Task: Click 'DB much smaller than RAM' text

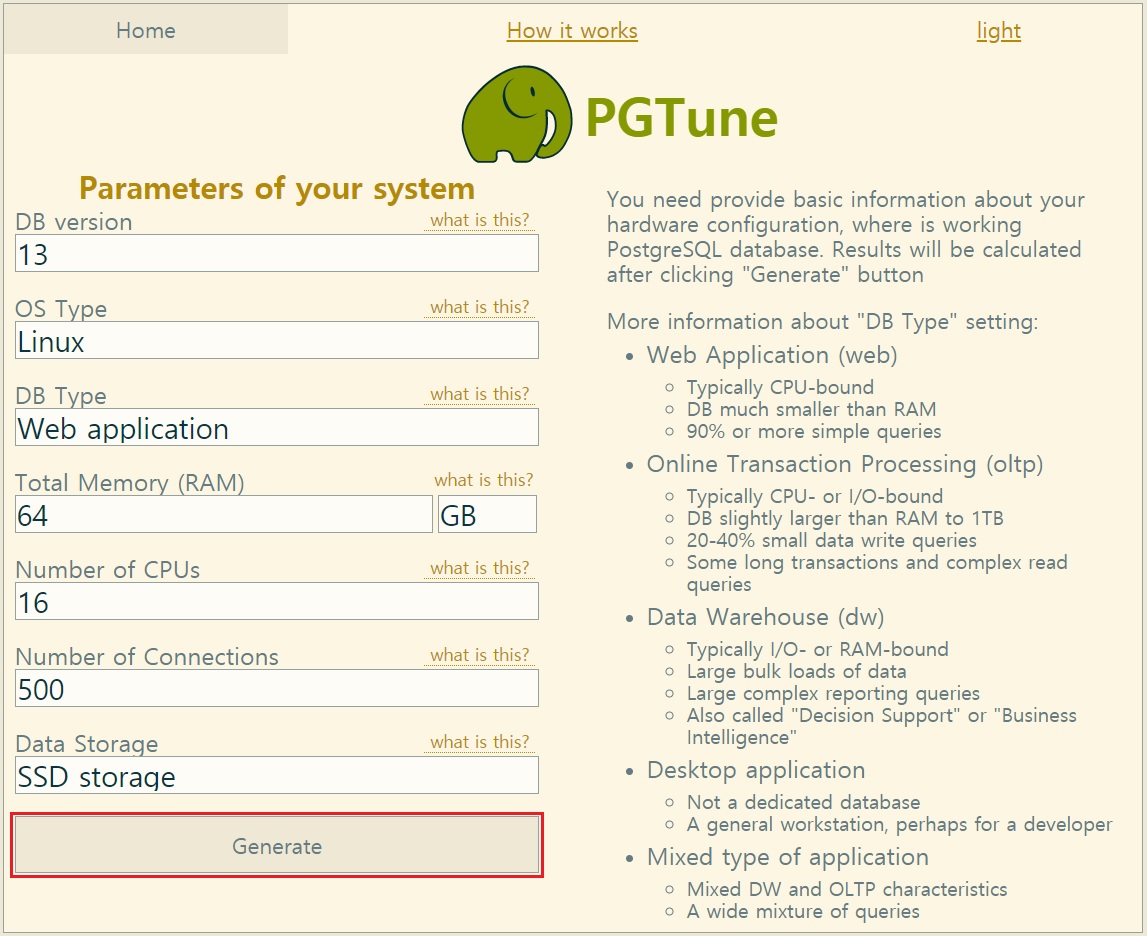Action: (811, 410)
